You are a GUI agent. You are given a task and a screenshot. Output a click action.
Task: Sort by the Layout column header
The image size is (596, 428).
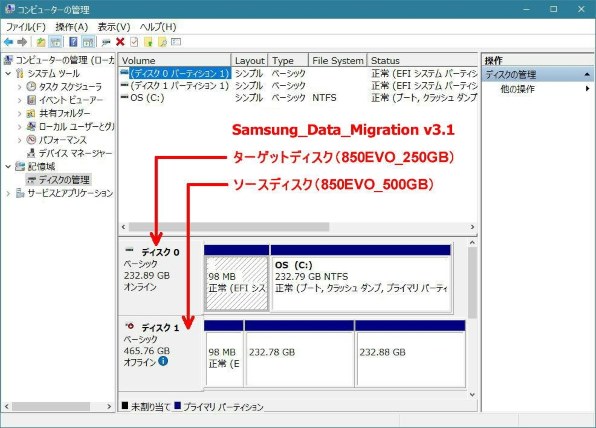tap(249, 60)
